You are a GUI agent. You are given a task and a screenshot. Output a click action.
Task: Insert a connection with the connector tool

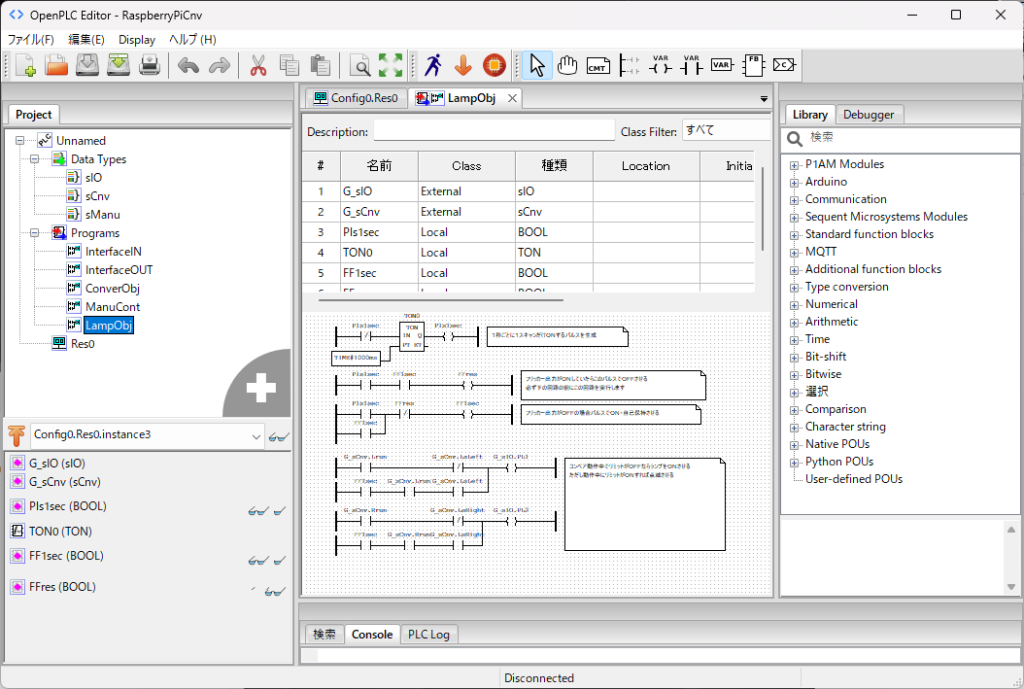tap(784, 65)
